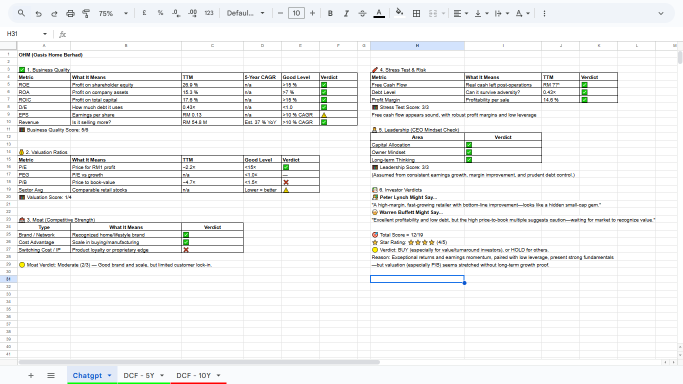The width and height of the screenshot is (683, 384).
Task: Click the horizontal scrollbar
Action: click(199, 362)
